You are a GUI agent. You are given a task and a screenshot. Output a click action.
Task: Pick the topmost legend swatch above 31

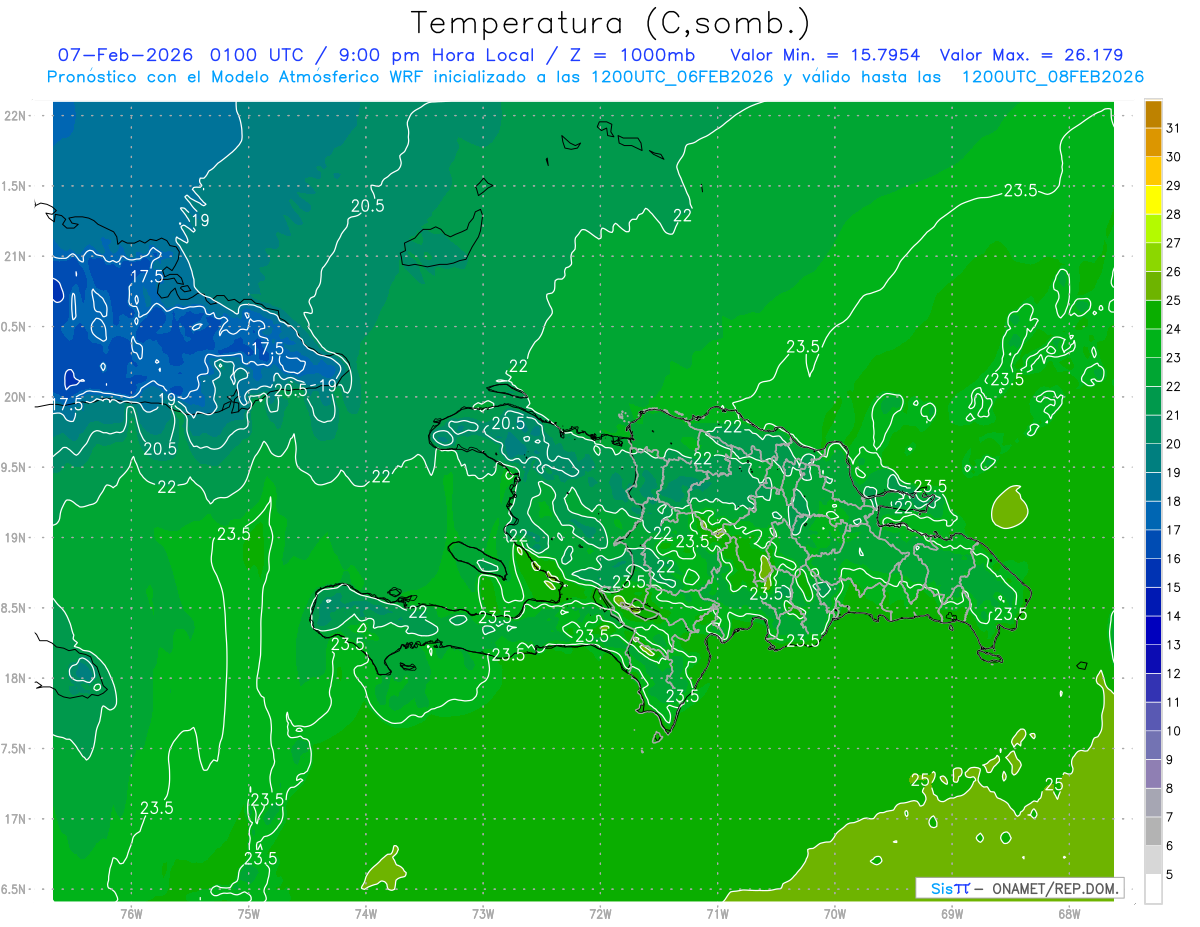click(x=1154, y=114)
